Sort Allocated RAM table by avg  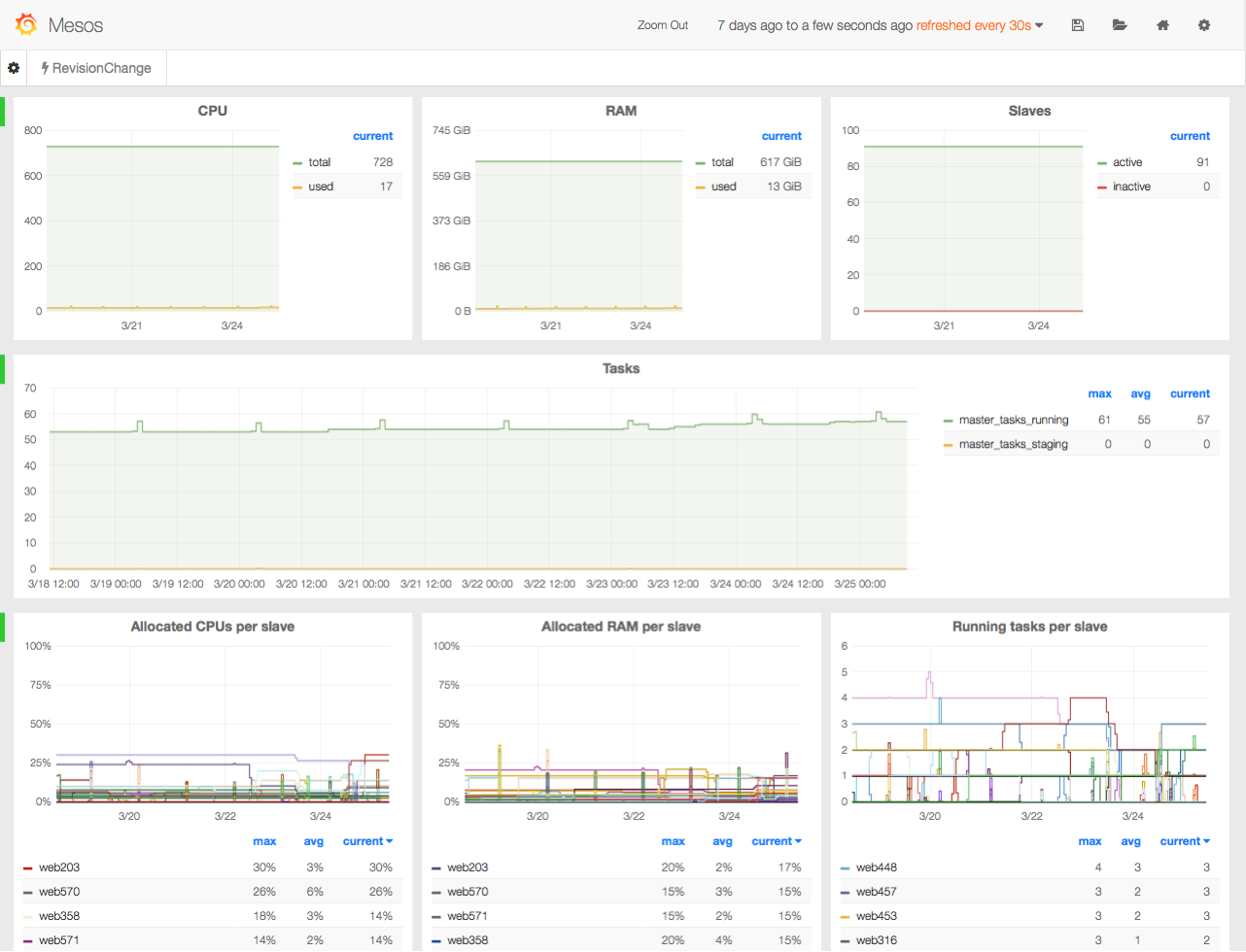coord(722,841)
